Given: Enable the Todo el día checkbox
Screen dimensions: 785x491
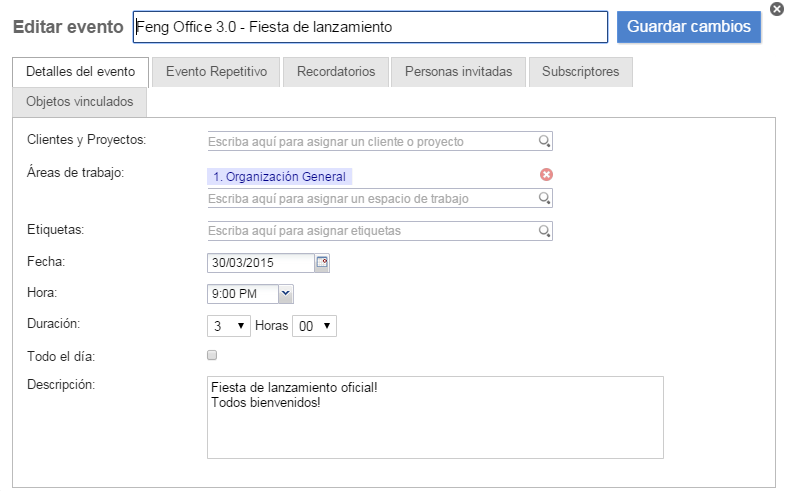Looking at the screenshot, I should (212, 355).
